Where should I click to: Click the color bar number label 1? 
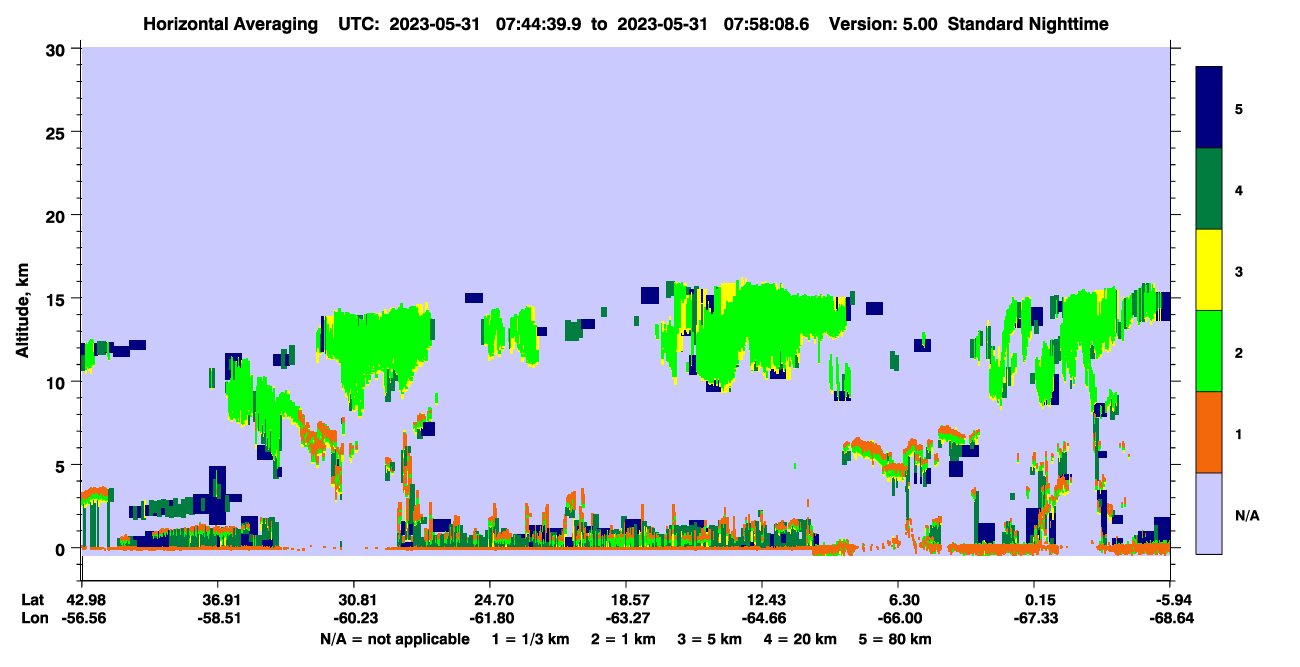tap(1239, 433)
